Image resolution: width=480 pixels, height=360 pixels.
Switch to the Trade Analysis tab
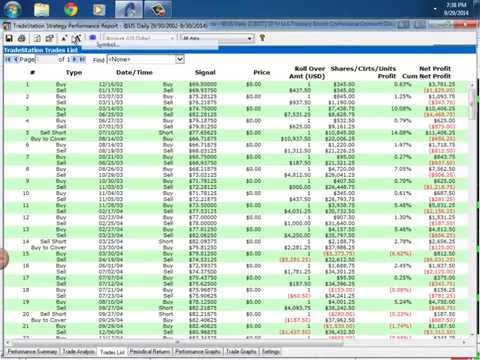(78, 351)
